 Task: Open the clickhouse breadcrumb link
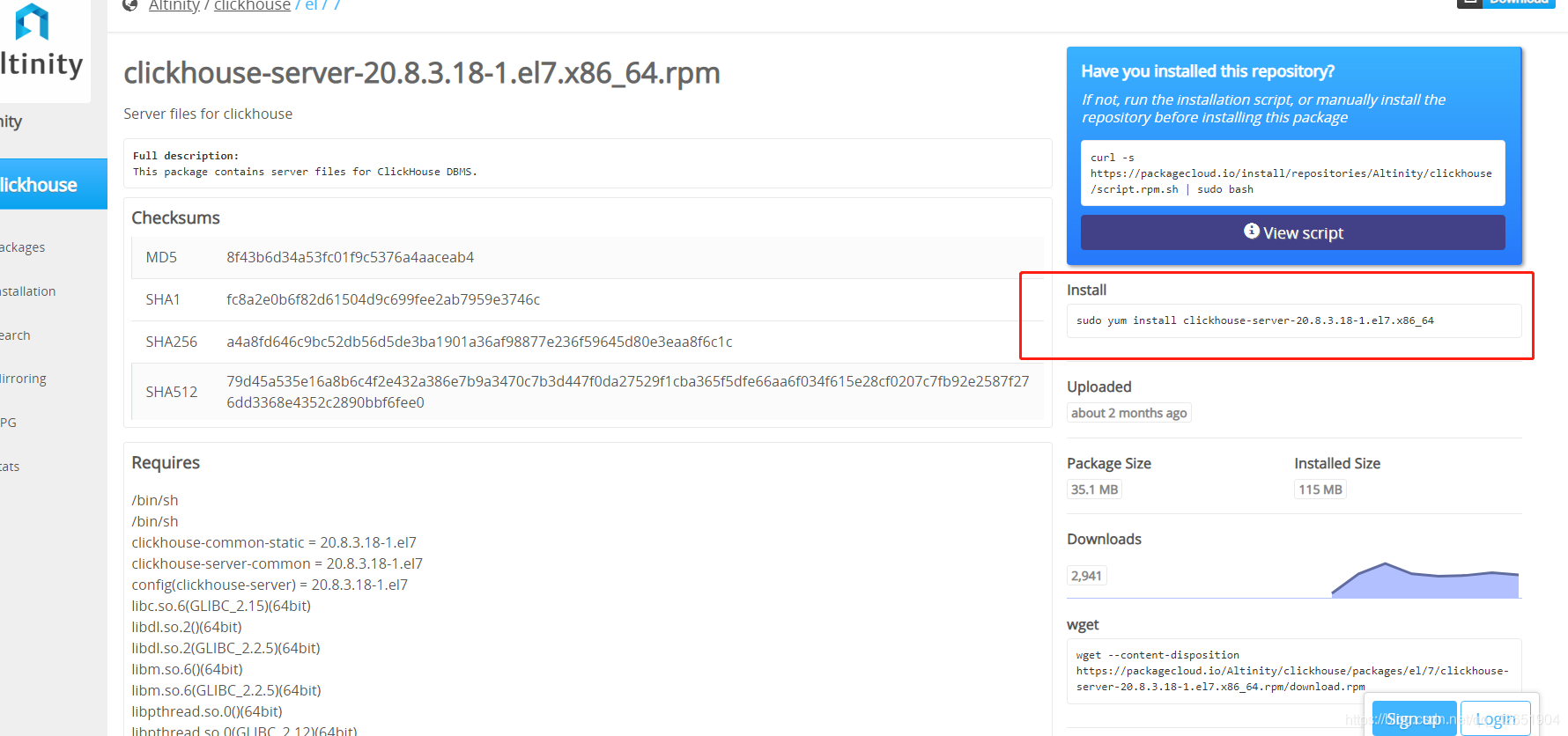coord(252,5)
